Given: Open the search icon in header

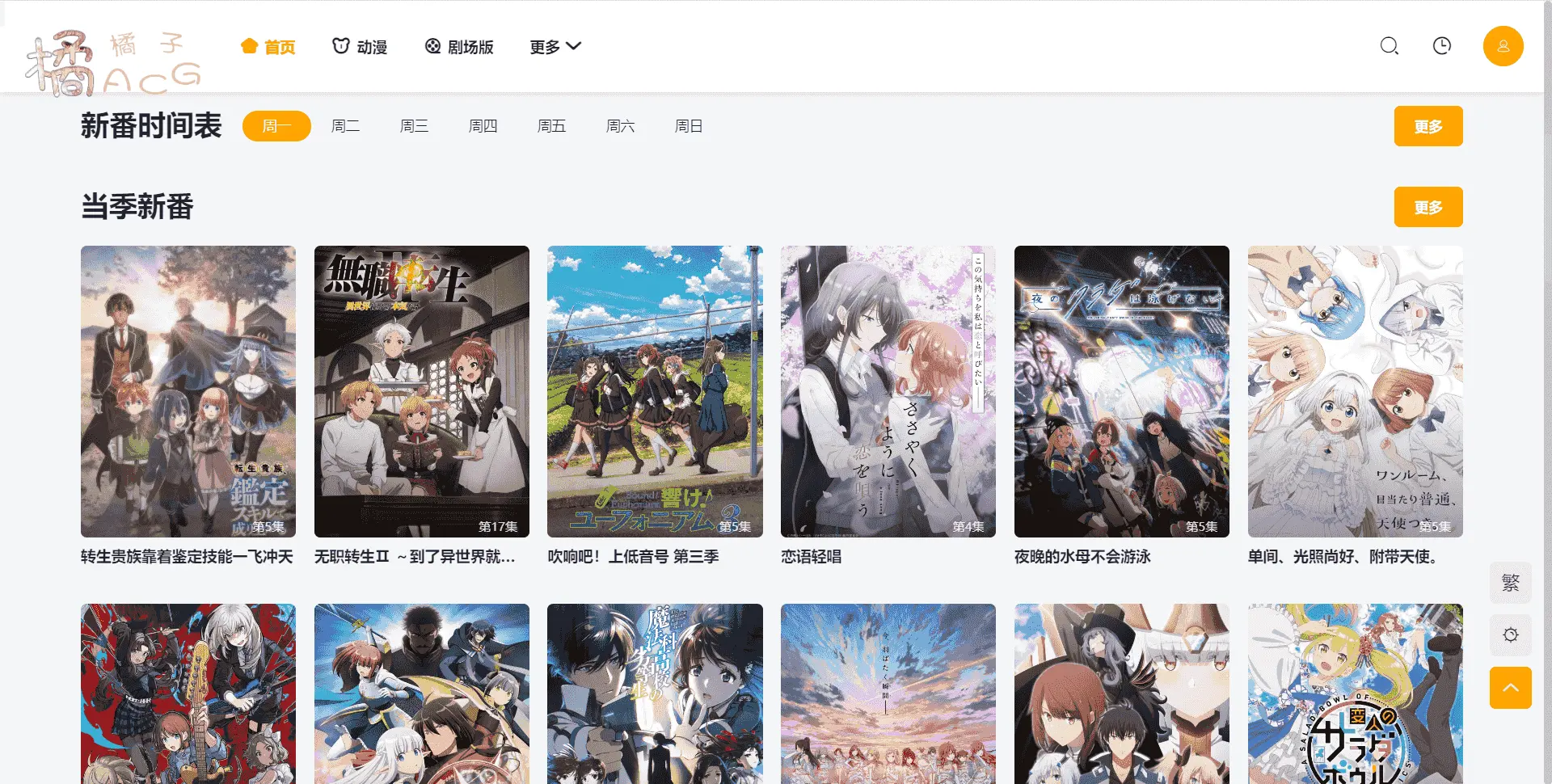Looking at the screenshot, I should (x=1389, y=46).
